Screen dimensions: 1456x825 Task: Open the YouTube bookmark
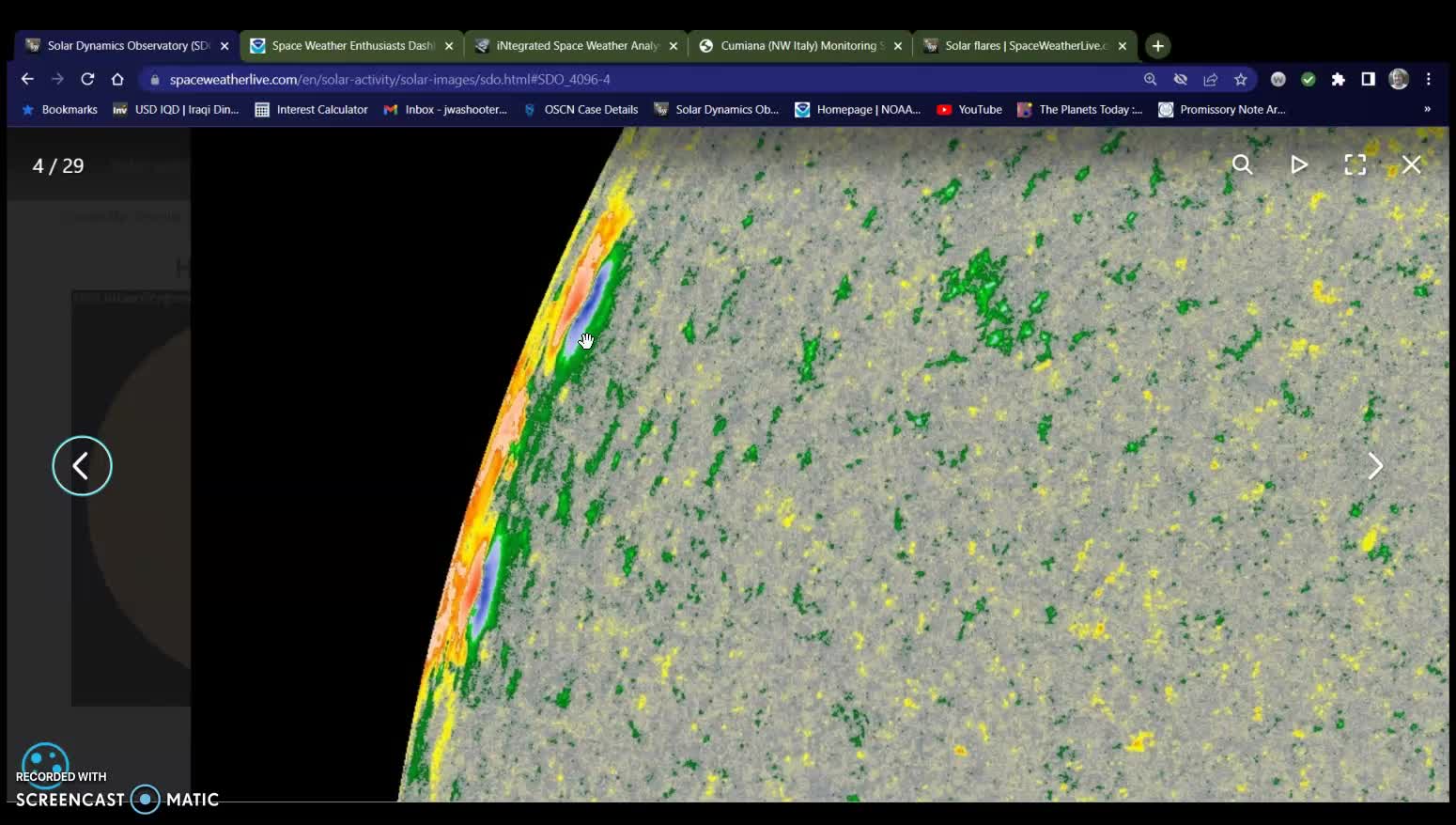pyautogui.click(x=969, y=110)
